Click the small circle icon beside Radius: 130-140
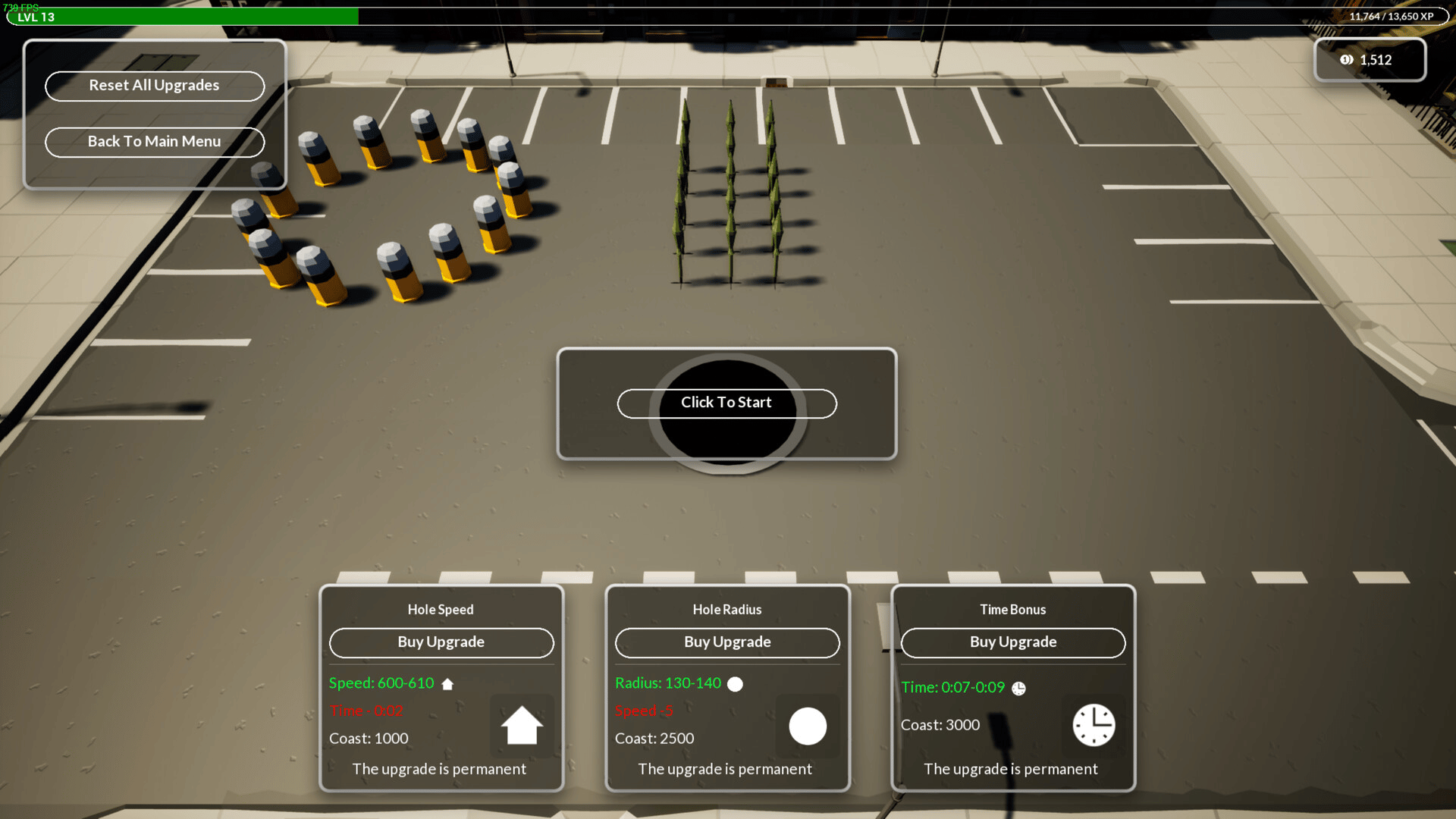This screenshot has width=1456, height=819. (735, 684)
